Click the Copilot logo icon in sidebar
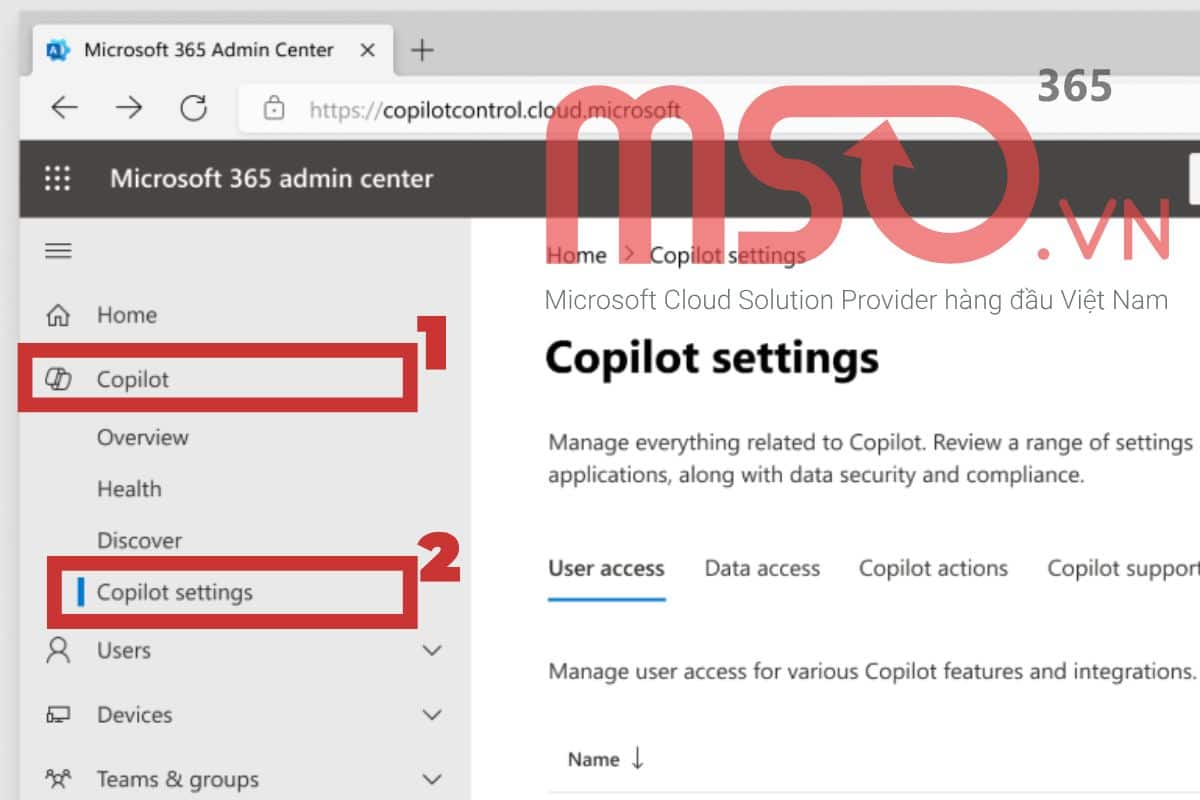The height and width of the screenshot is (800, 1200). [59, 379]
